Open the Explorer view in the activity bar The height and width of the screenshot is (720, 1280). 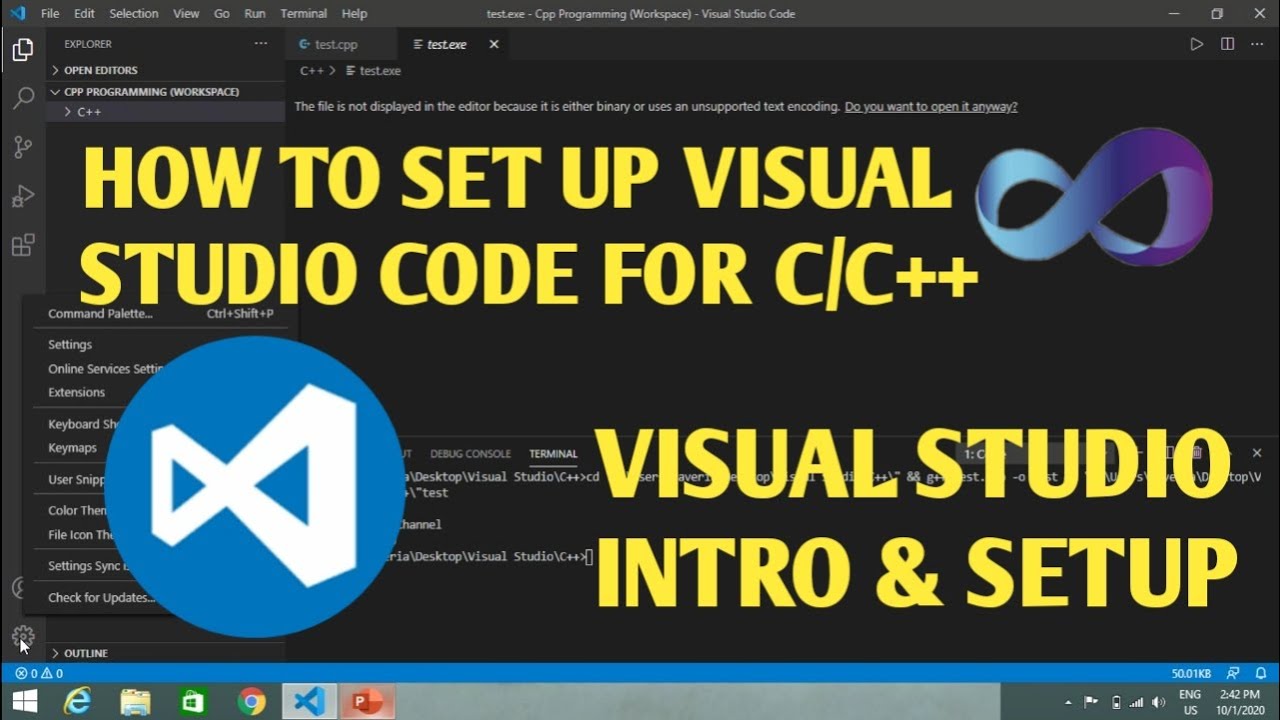(22, 50)
